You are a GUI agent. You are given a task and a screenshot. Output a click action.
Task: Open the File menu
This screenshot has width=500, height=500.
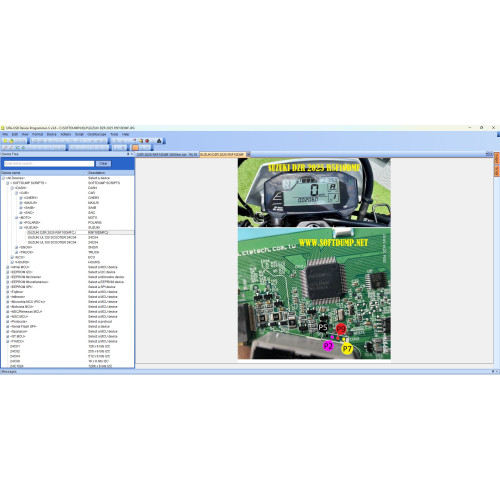(x=5, y=134)
